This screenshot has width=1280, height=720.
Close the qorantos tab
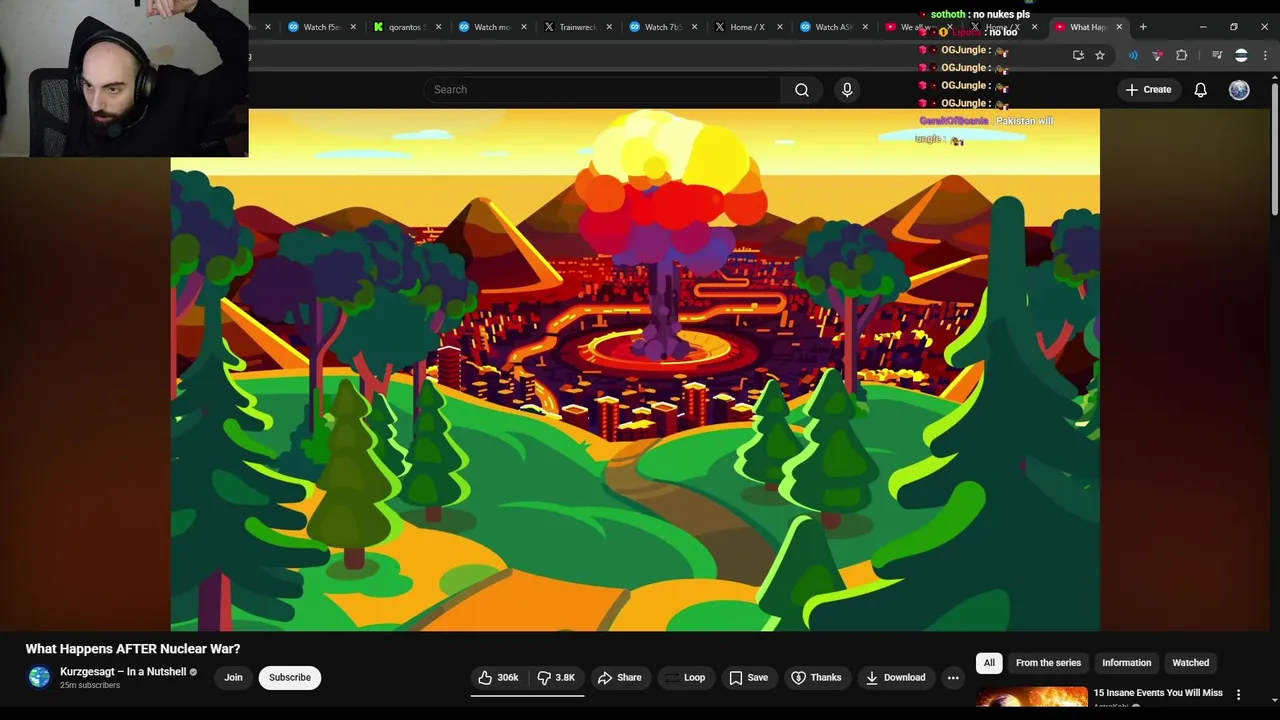(438, 27)
